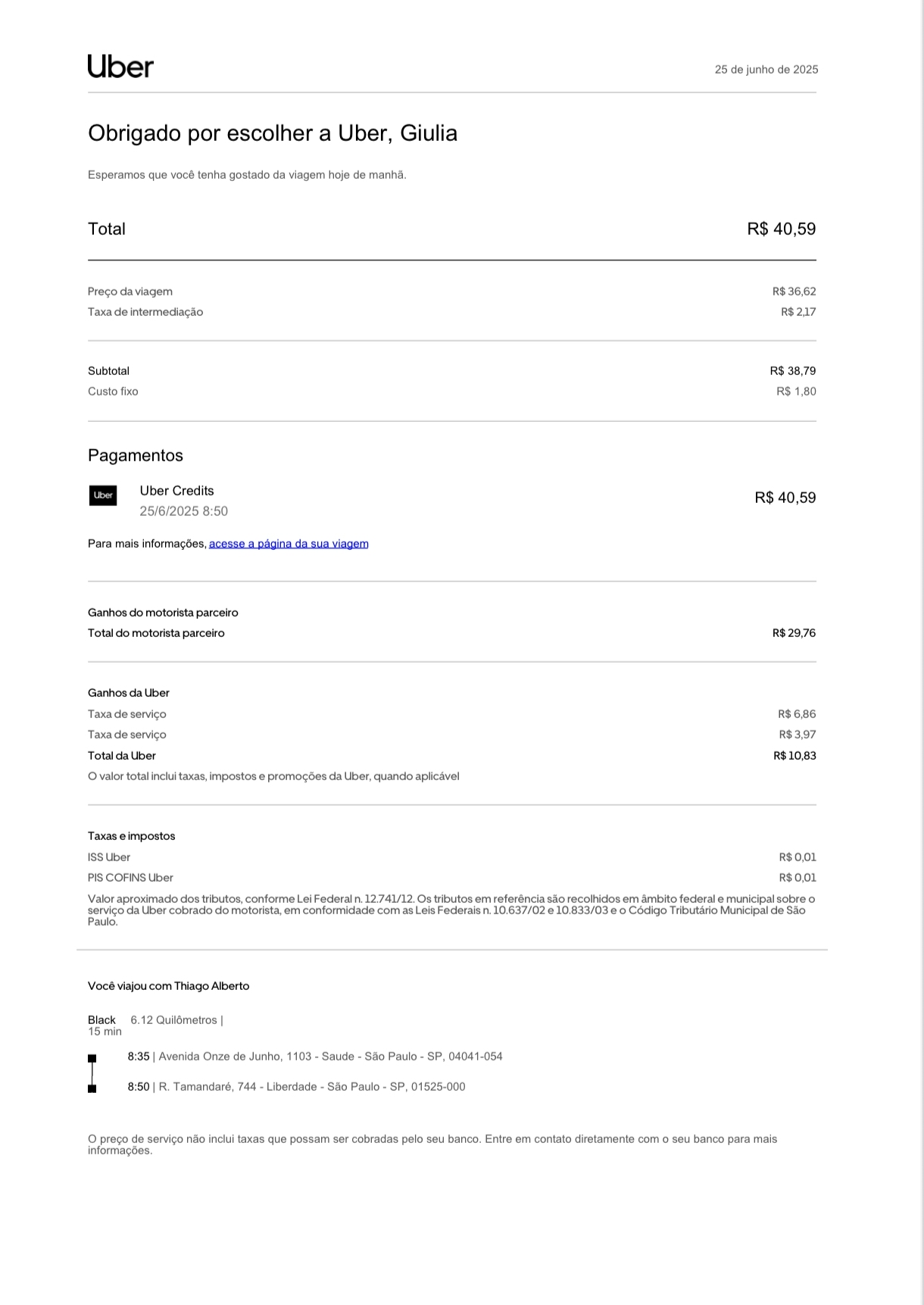
Task: Click the 'Uber Credits' payment method name
Action: click(176, 491)
